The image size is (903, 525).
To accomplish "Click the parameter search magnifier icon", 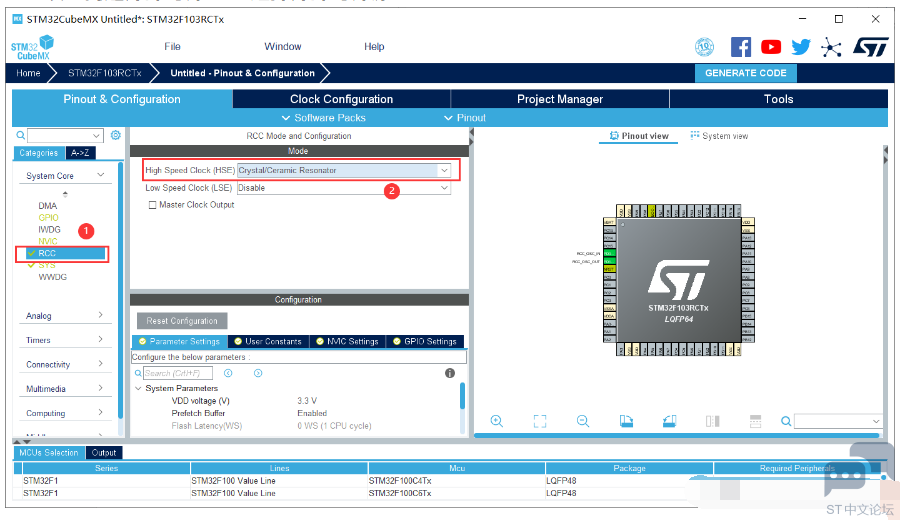I will [x=138, y=373].
